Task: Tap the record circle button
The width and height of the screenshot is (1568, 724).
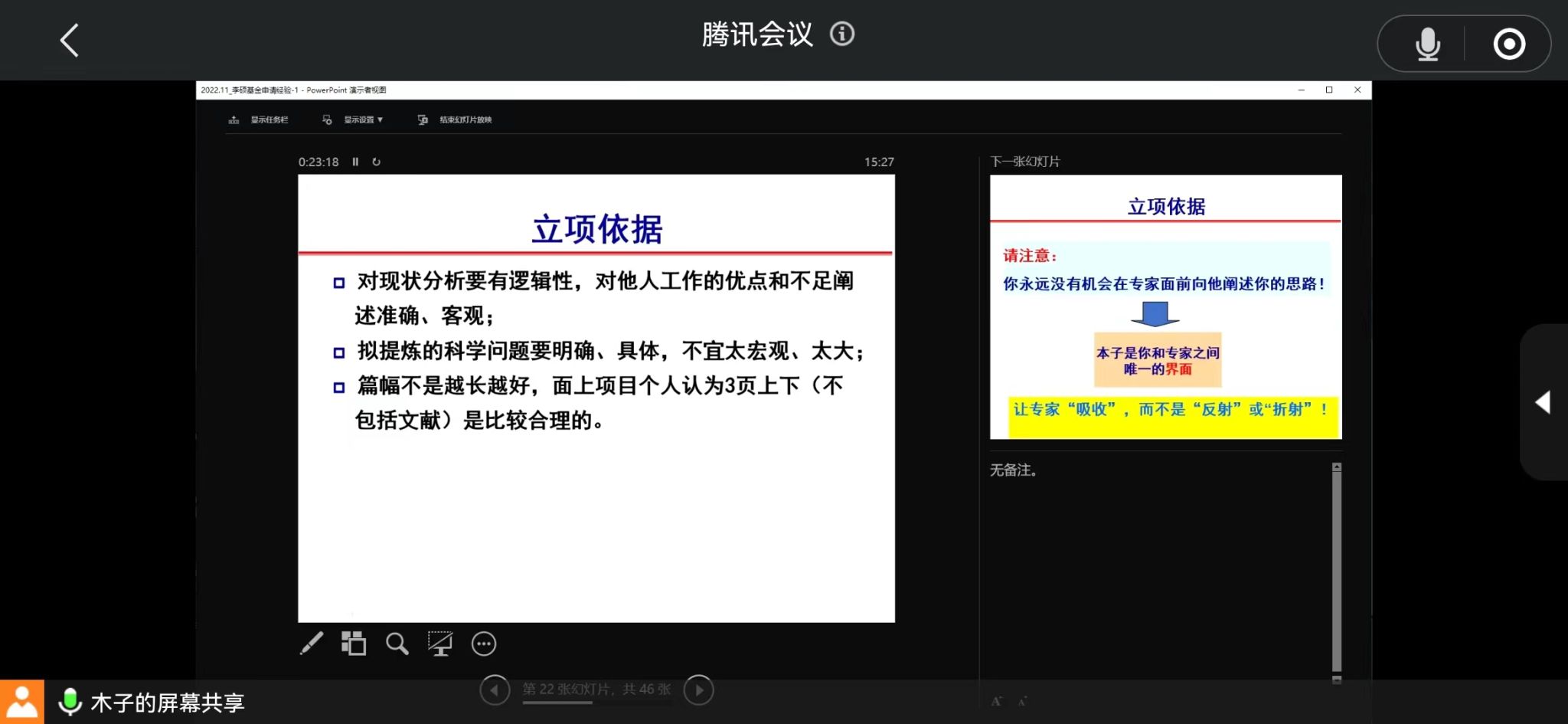Action: coord(1509,44)
